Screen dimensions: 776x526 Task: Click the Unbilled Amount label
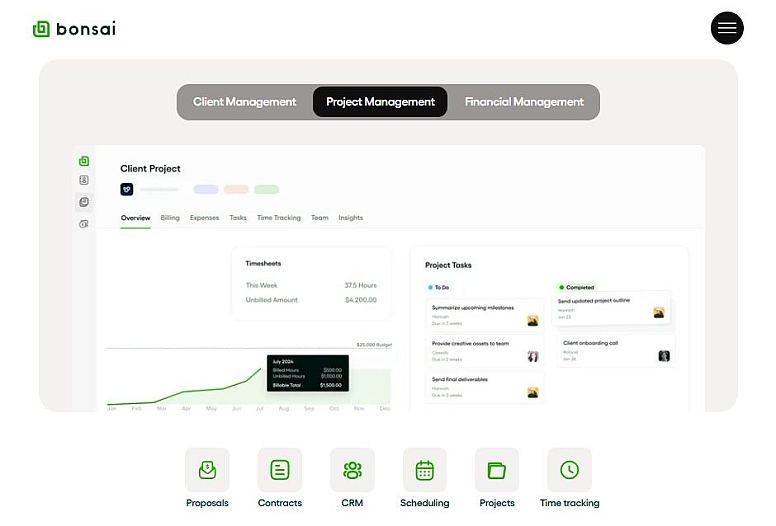(x=272, y=300)
